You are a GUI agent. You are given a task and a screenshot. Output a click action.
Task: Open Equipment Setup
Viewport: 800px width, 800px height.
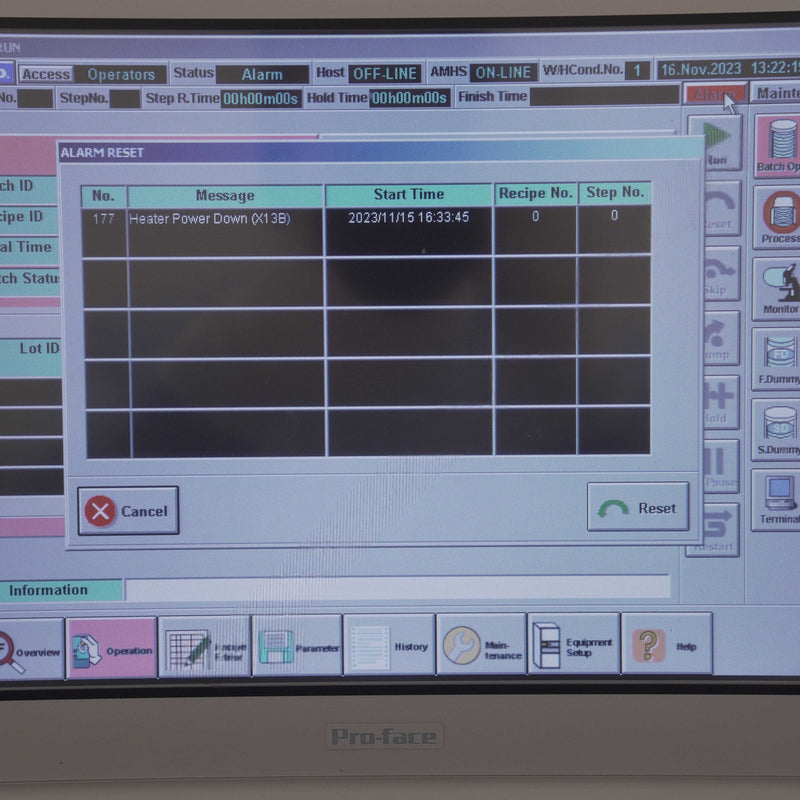(573, 645)
